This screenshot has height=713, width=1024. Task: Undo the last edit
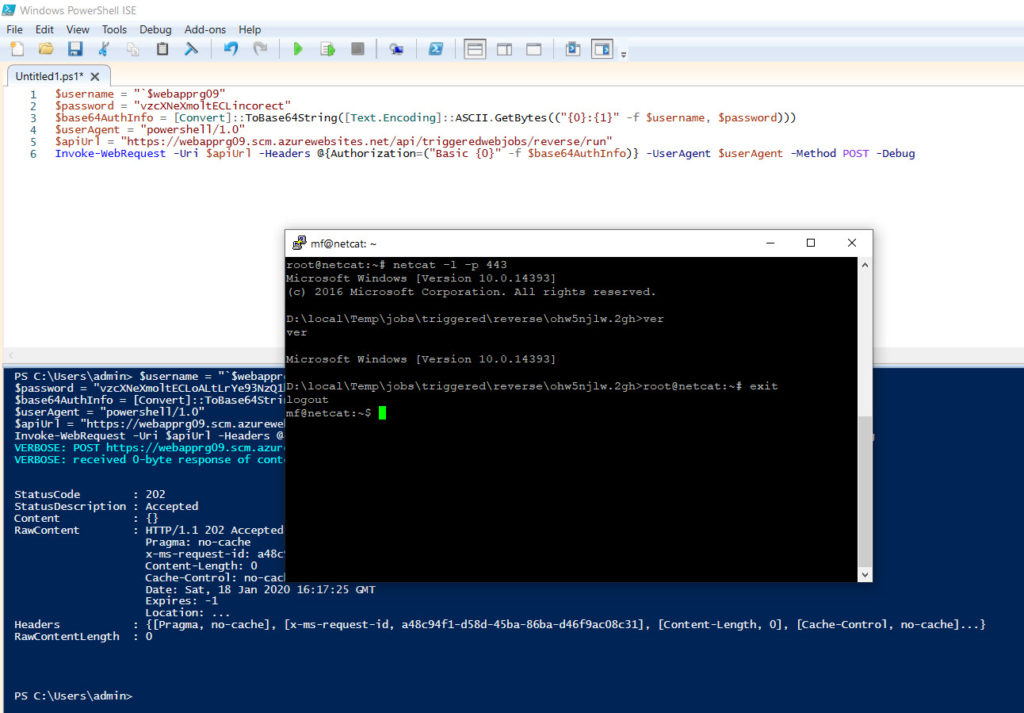pos(231,49)
